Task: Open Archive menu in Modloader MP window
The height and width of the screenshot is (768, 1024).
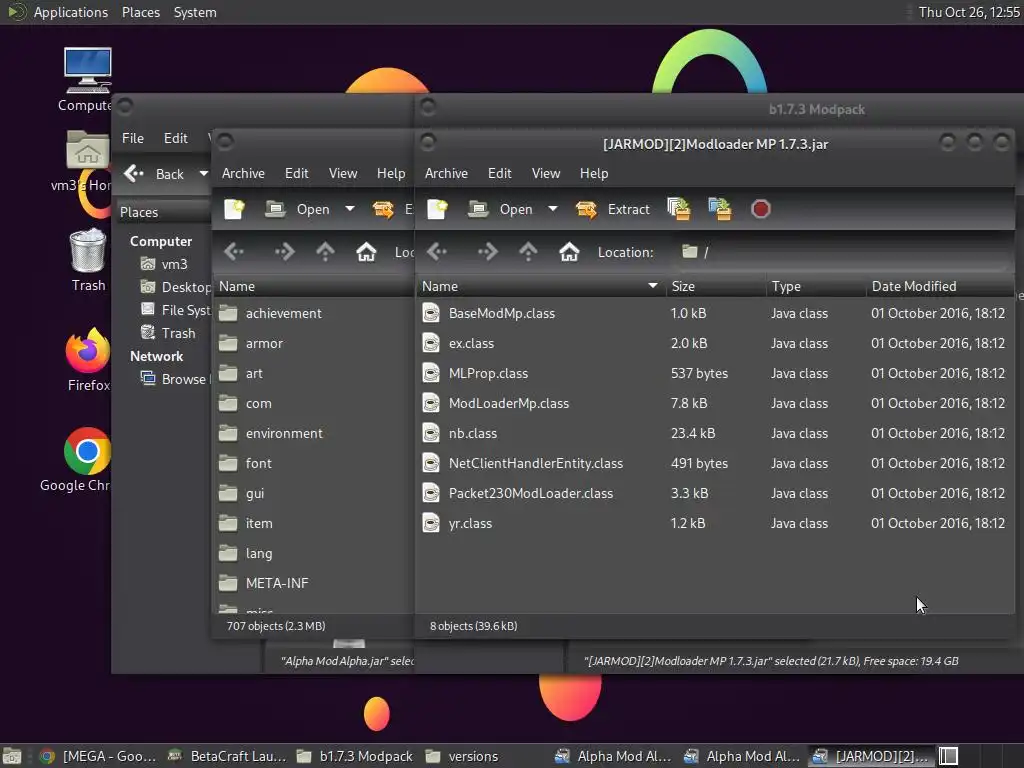Action: pos(446,174)
